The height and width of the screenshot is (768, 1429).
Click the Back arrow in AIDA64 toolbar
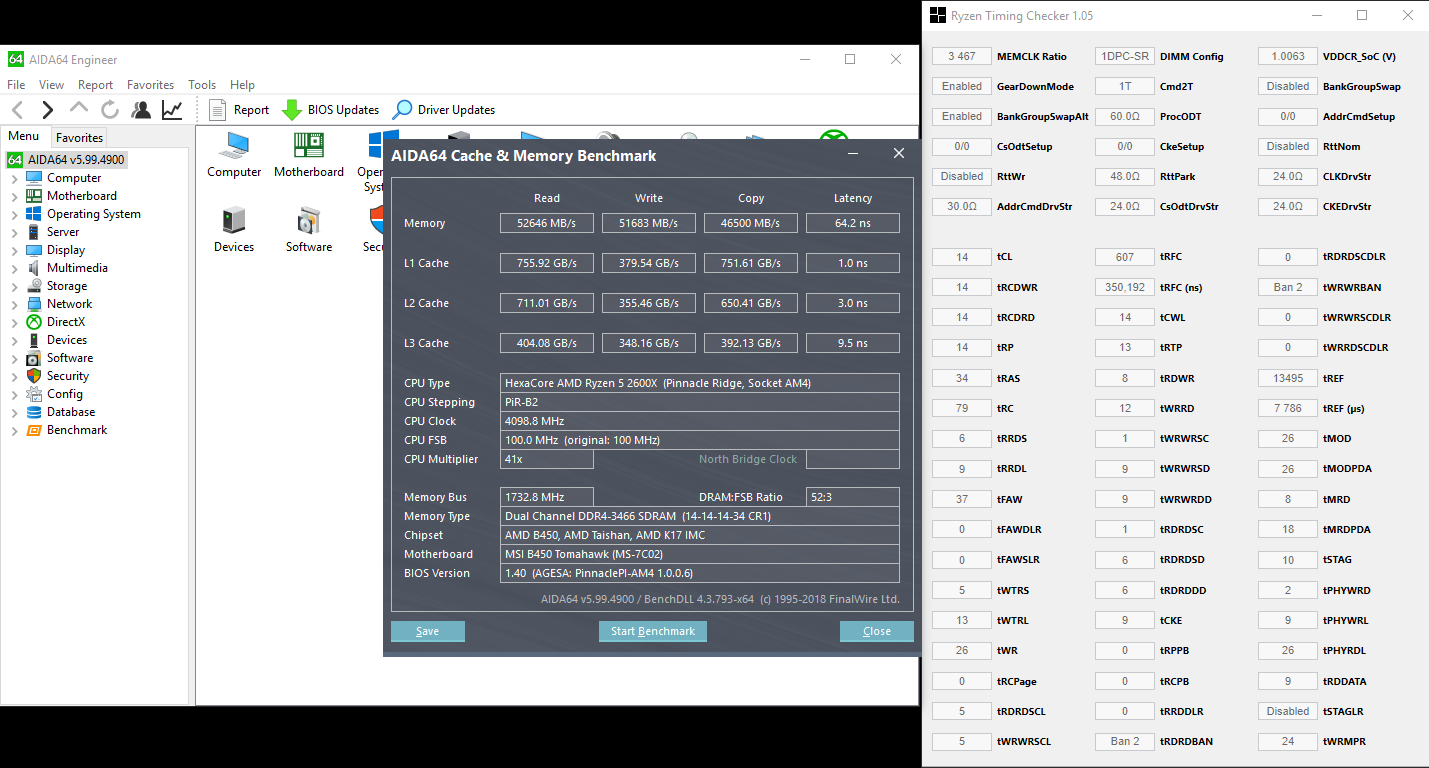17,110
